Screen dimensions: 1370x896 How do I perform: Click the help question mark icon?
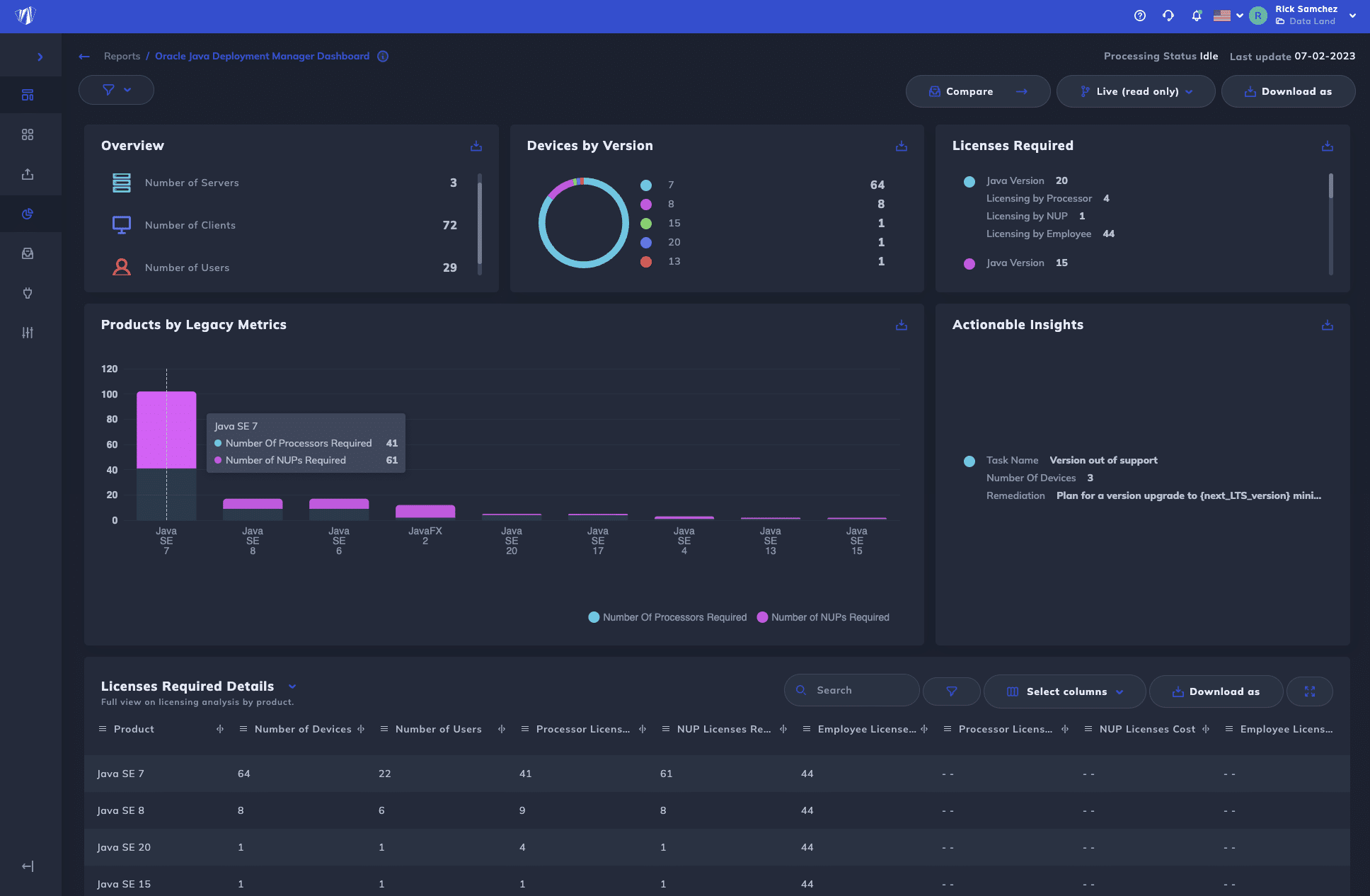(1139, 16)
